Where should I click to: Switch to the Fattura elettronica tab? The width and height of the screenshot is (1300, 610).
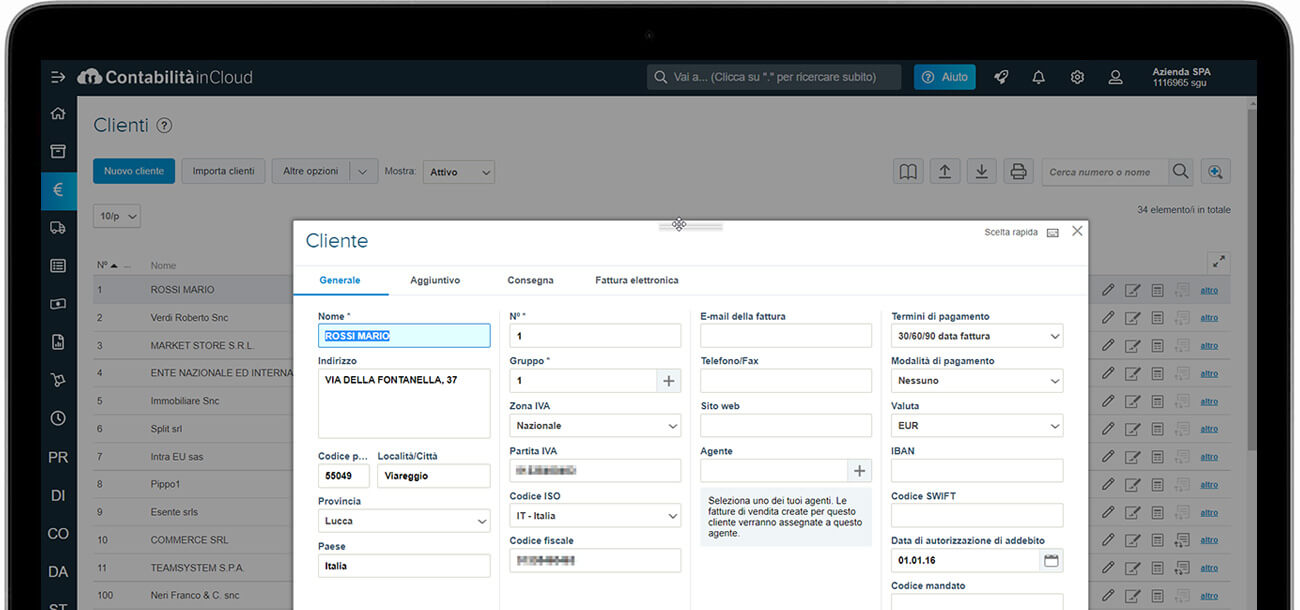click(637, 281)
